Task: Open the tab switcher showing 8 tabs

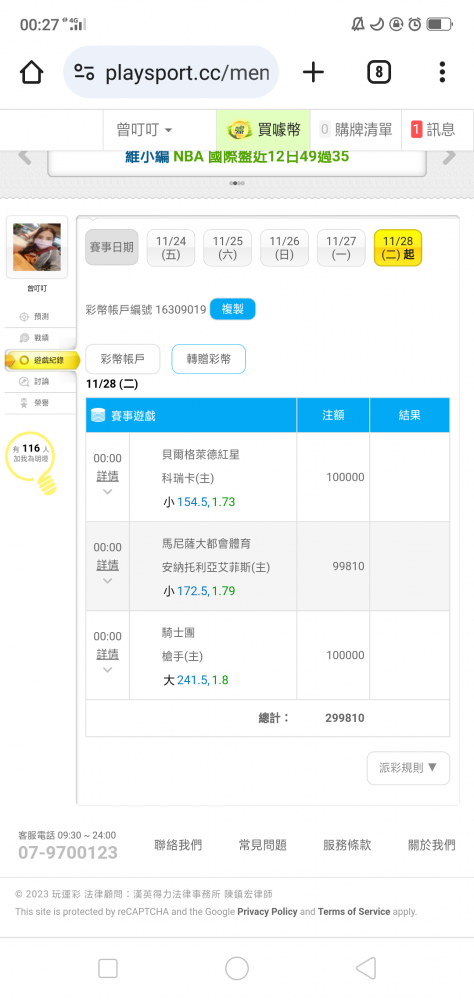Action: [379, 72]
